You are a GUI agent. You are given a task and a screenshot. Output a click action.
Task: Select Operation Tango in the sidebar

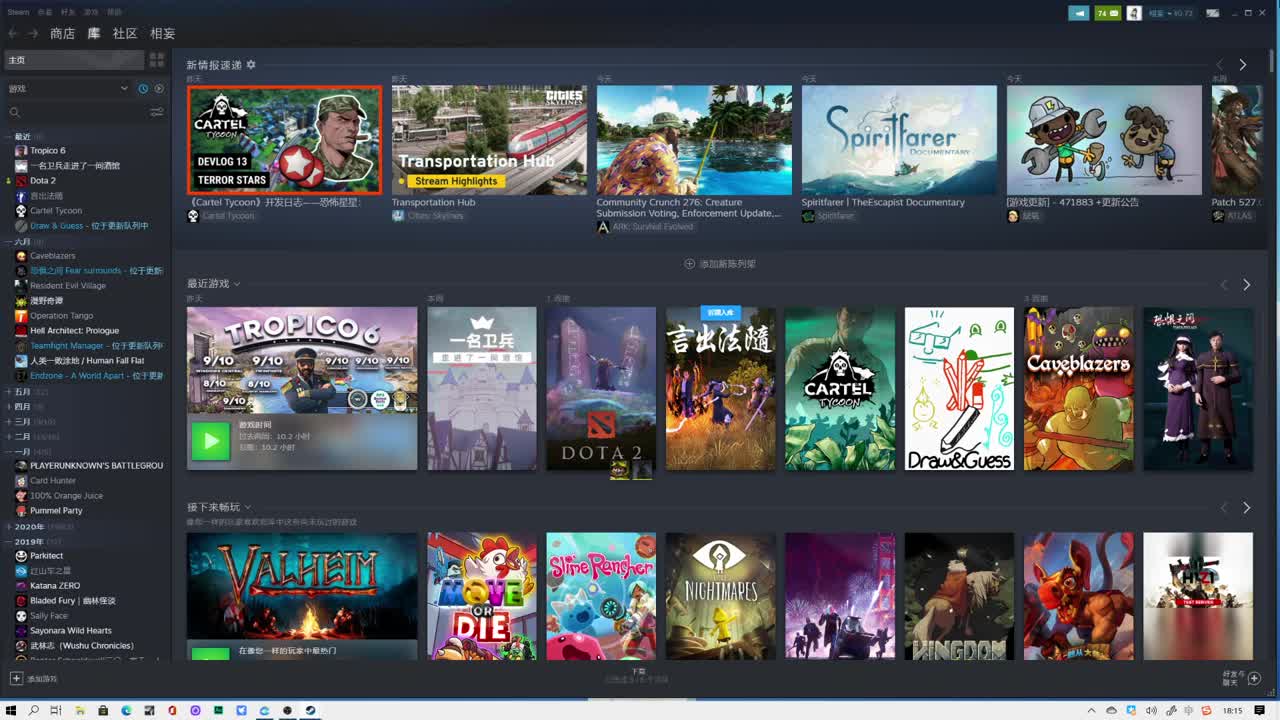(62, 316)
